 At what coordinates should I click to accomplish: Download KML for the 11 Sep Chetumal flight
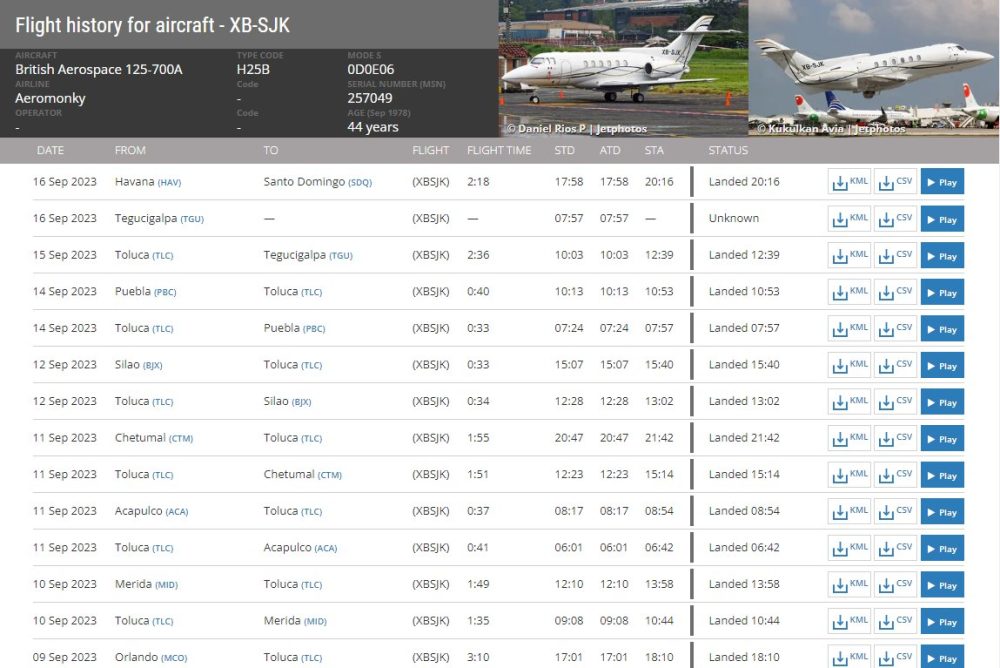pyautogui.click(x=849, y=438)
